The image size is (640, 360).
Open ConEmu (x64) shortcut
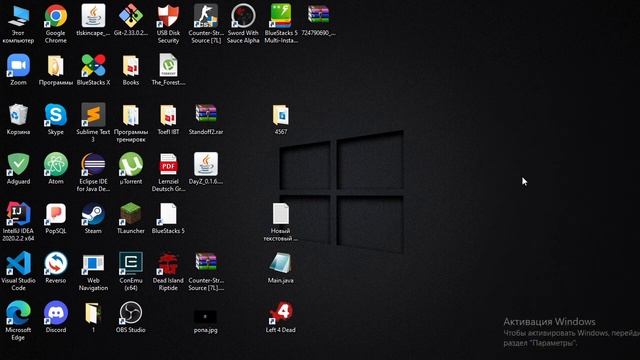131,263
